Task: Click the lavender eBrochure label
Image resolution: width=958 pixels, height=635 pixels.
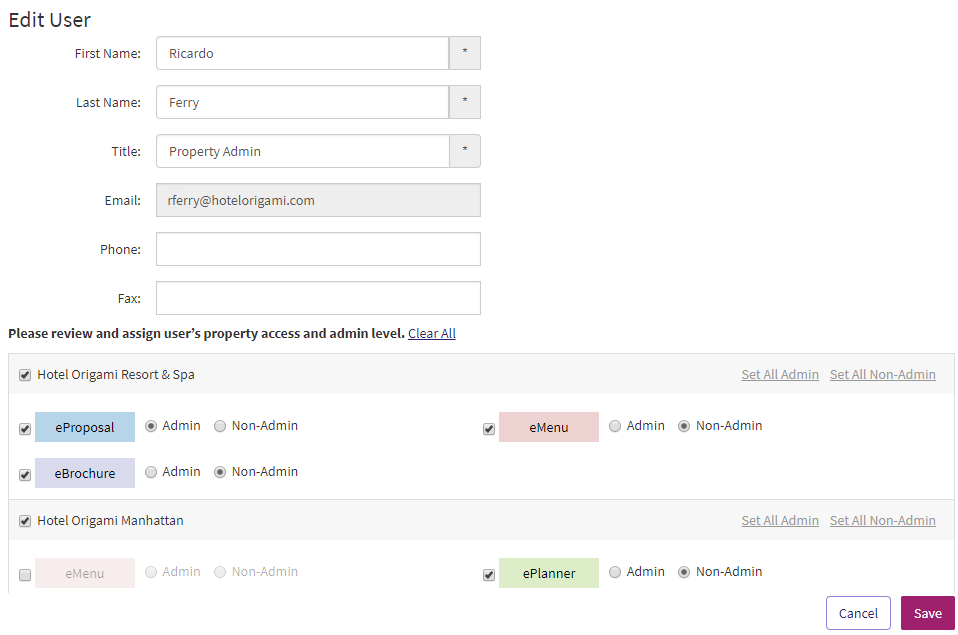Action: coord(85,473)
